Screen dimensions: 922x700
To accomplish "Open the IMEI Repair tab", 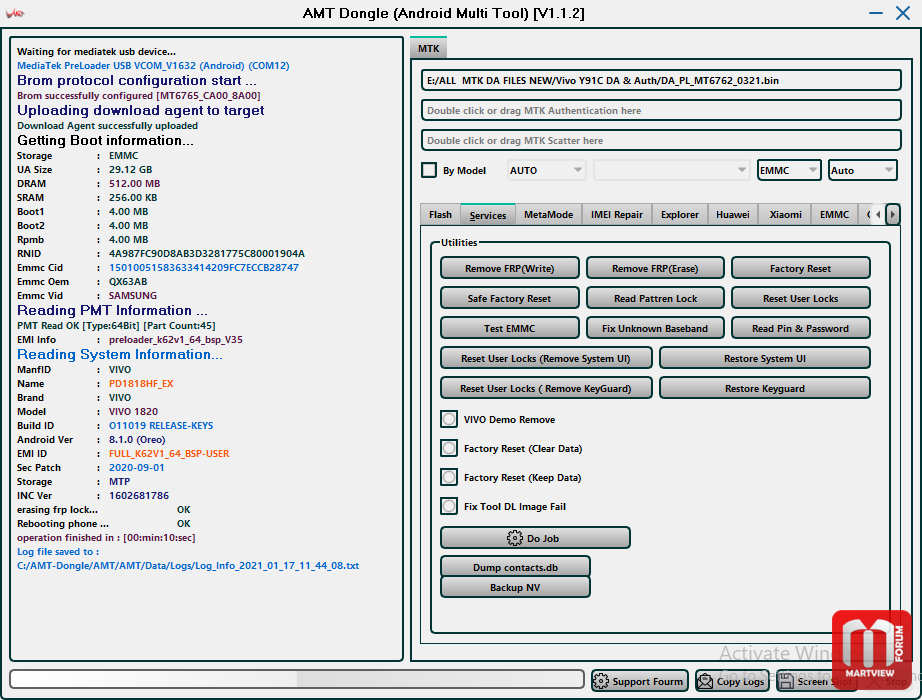I will tap(617, 215).
